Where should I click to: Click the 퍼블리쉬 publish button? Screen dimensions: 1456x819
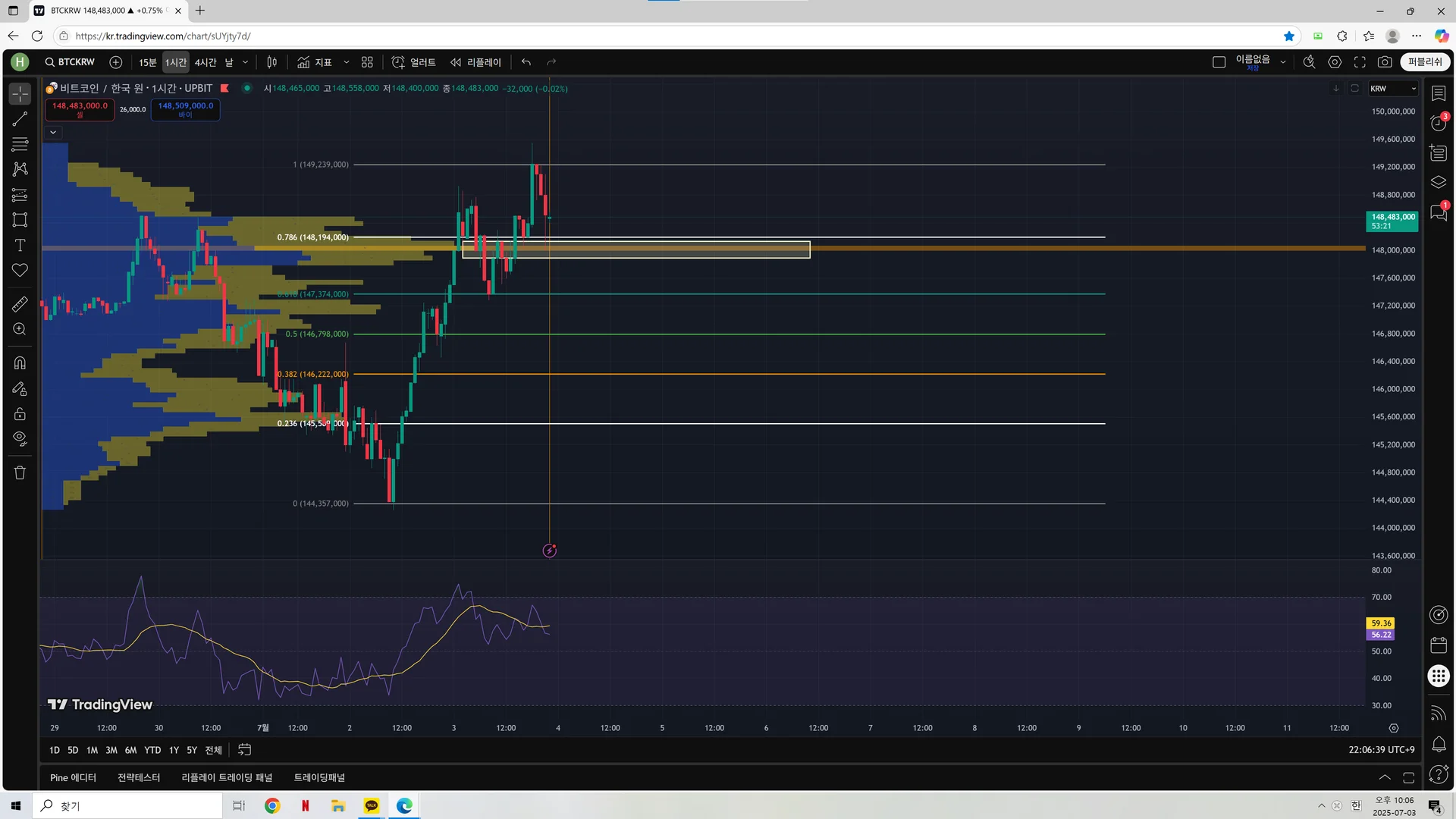[x=1425, y=62]
